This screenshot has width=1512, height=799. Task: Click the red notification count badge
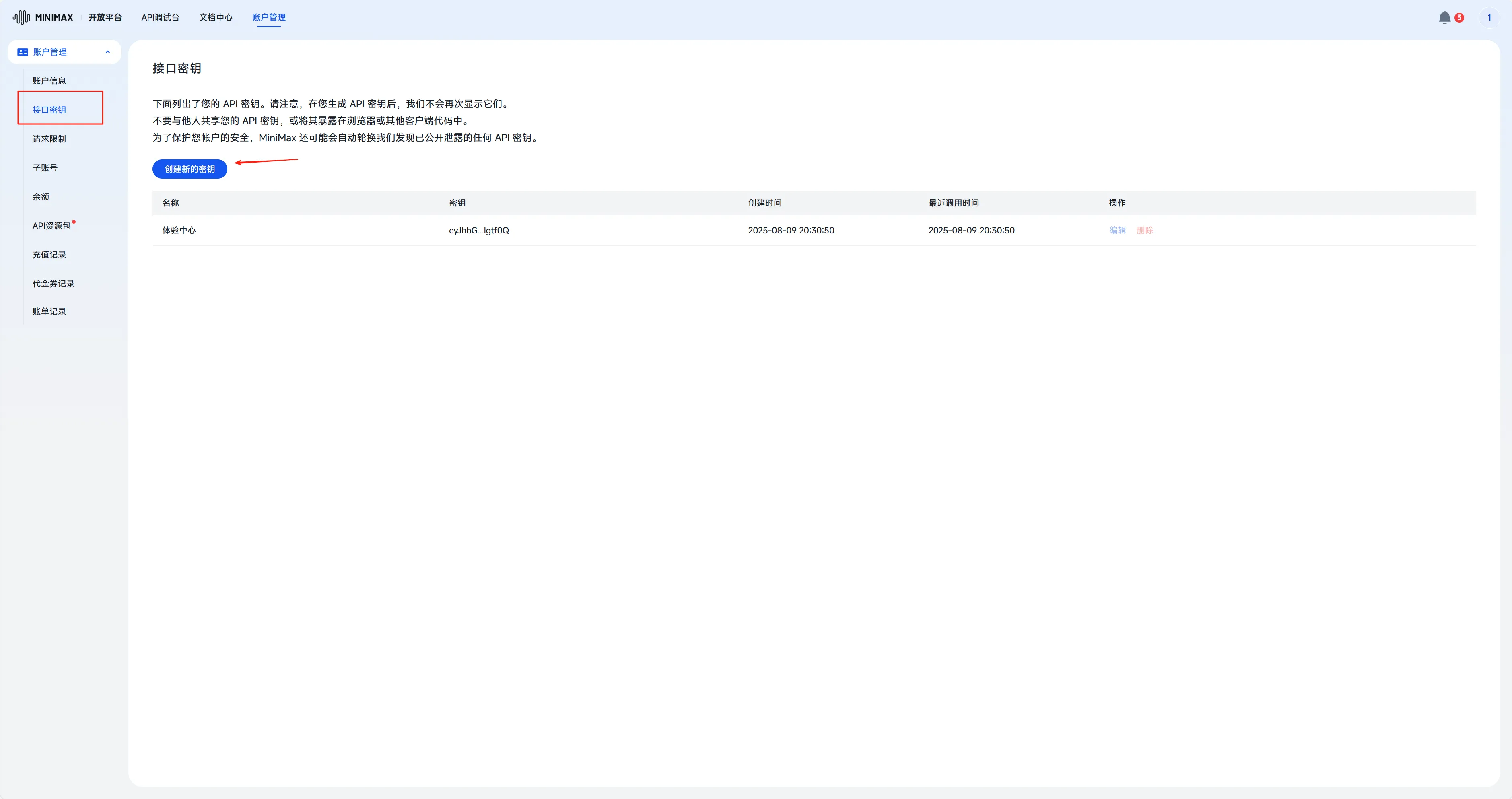[x=1459, y=18]
